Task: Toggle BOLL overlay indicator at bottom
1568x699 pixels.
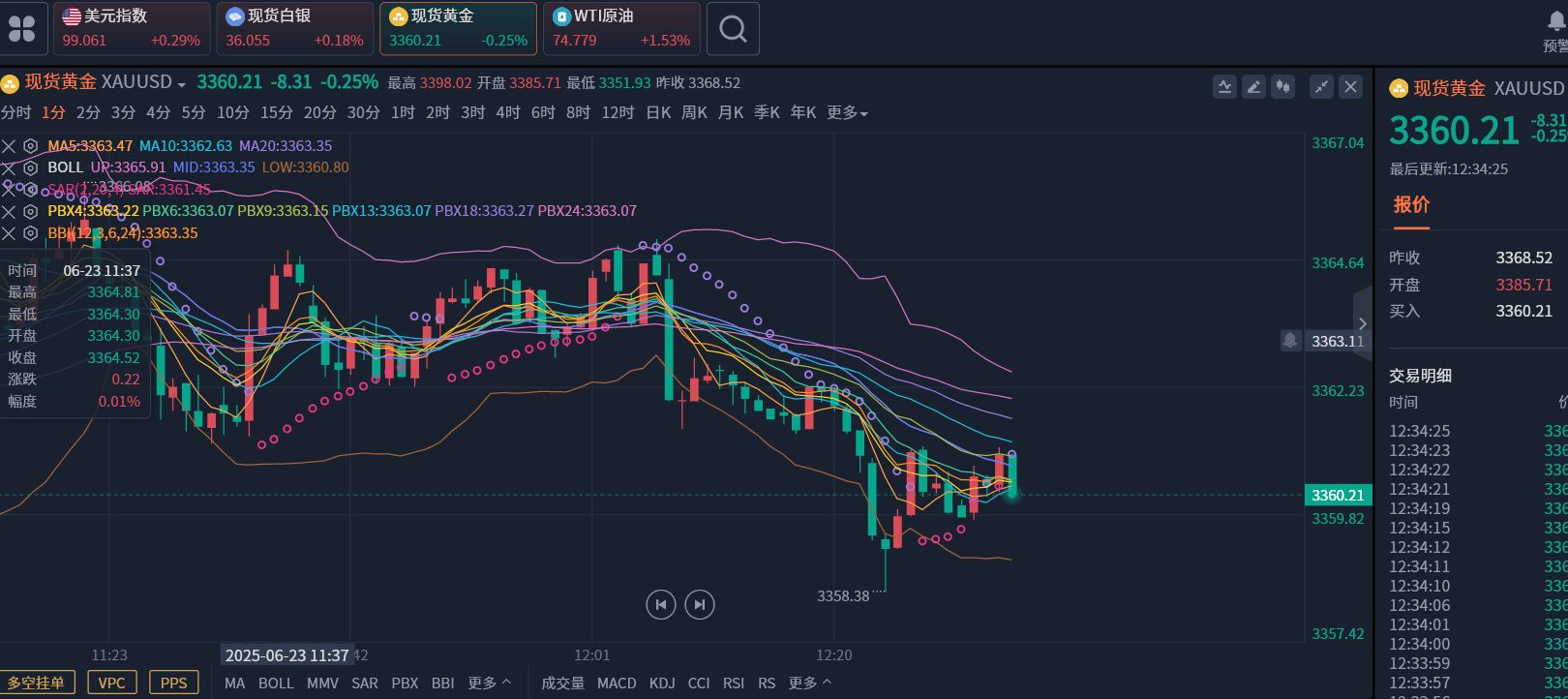Action: pyautogui.click(x=276, y=684)
